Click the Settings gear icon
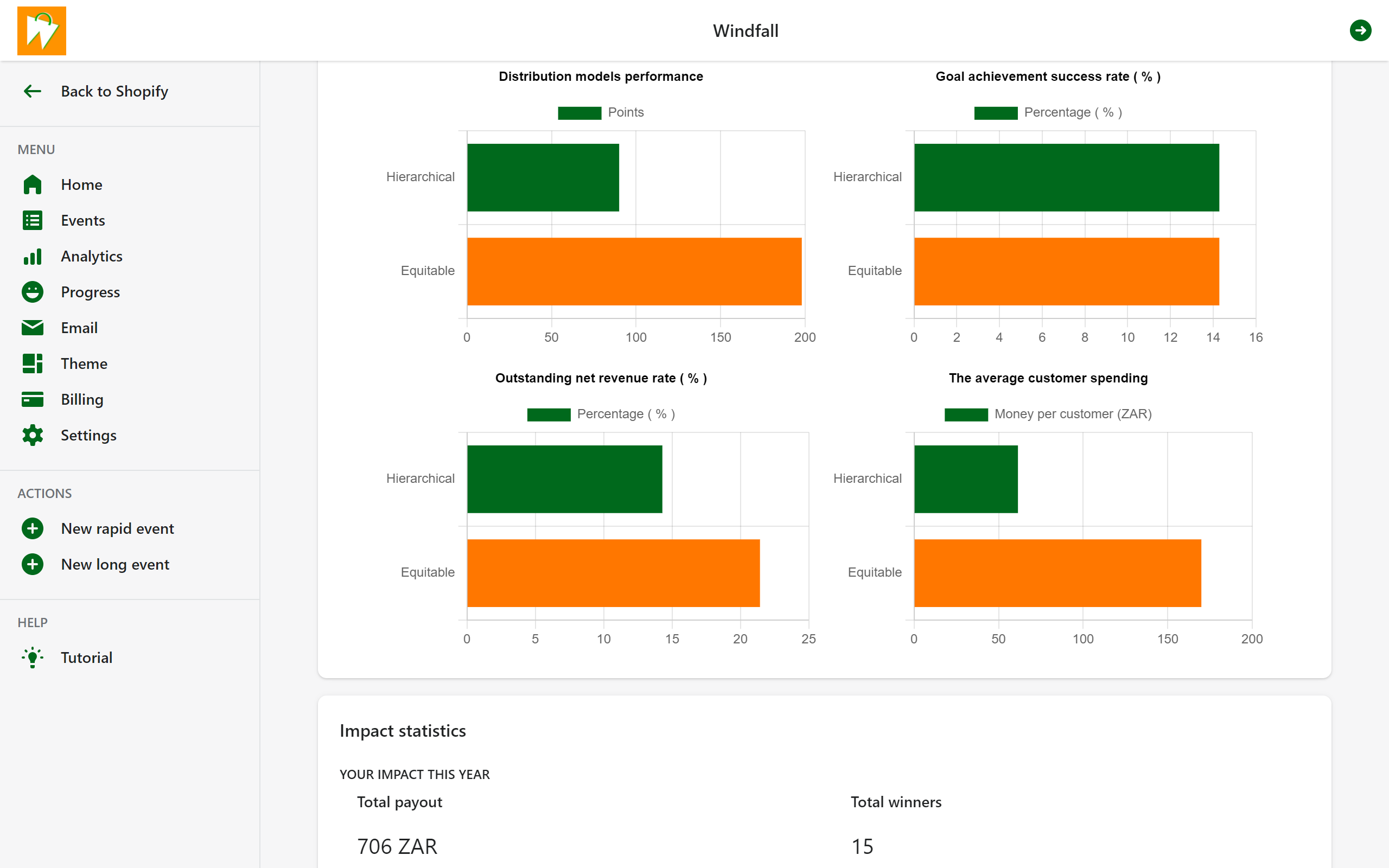Screen dimensions: 1389x868 33,435
